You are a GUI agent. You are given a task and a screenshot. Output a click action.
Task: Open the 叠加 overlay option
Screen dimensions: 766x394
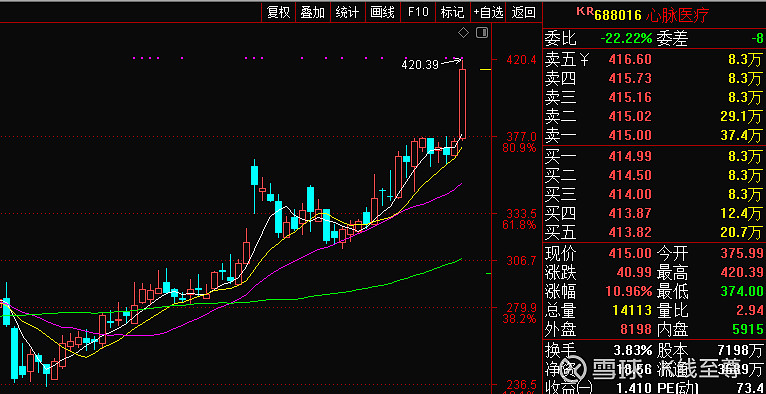[x=313, y=12]
